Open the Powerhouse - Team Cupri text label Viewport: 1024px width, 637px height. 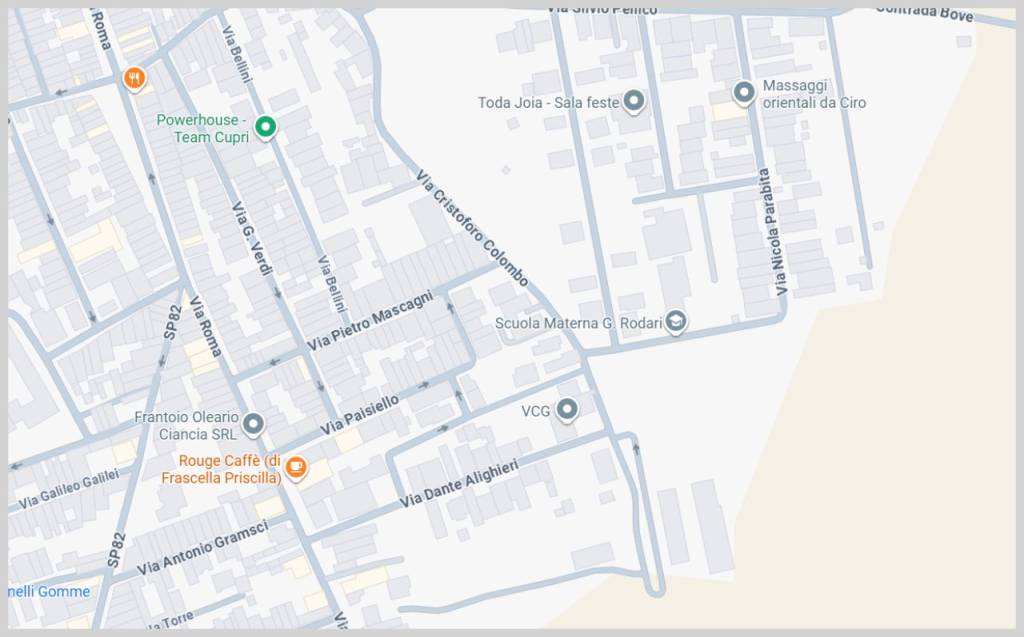pos(203,128)
